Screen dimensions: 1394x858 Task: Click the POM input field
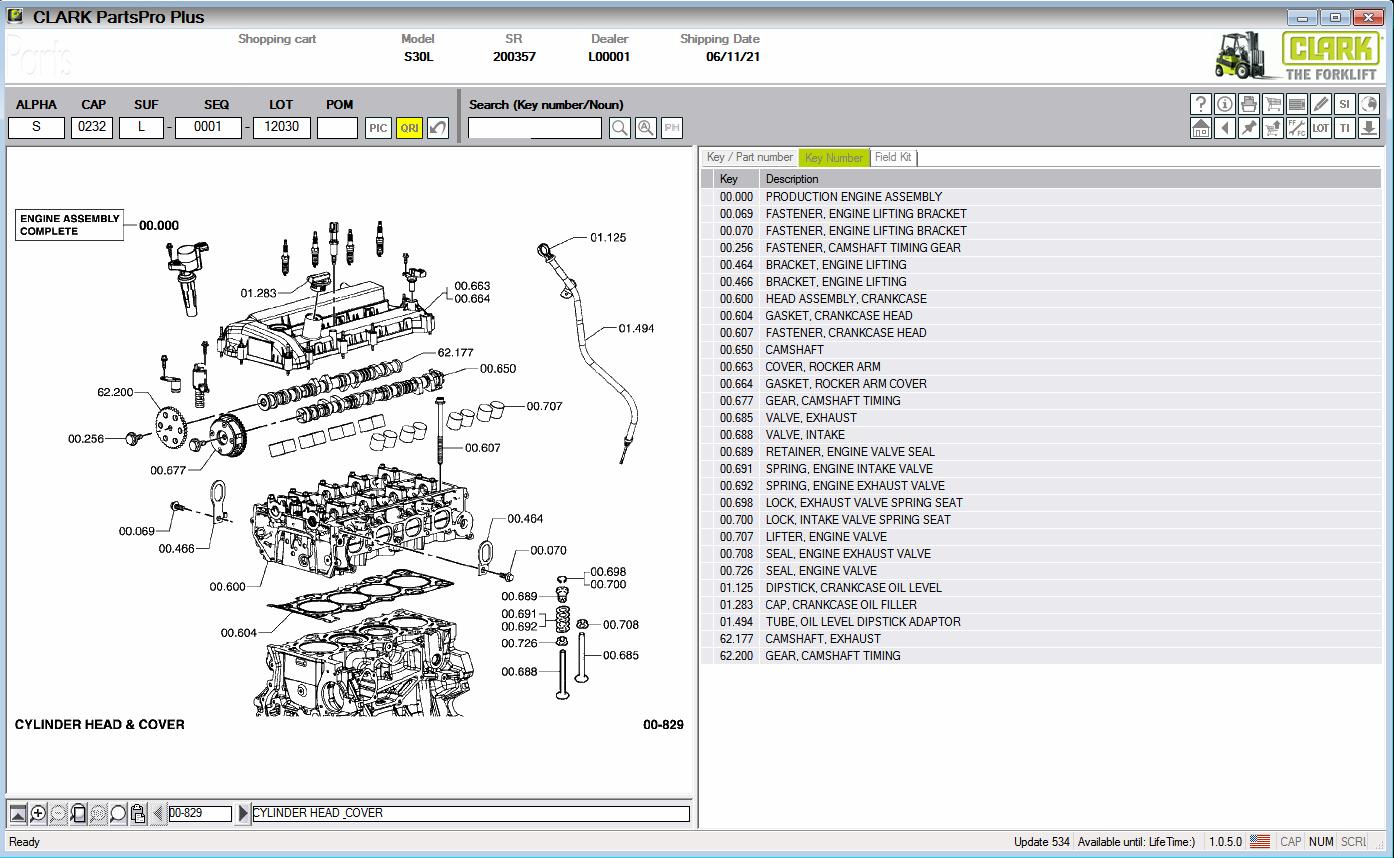pyautogui.click(x=337, y=127)
